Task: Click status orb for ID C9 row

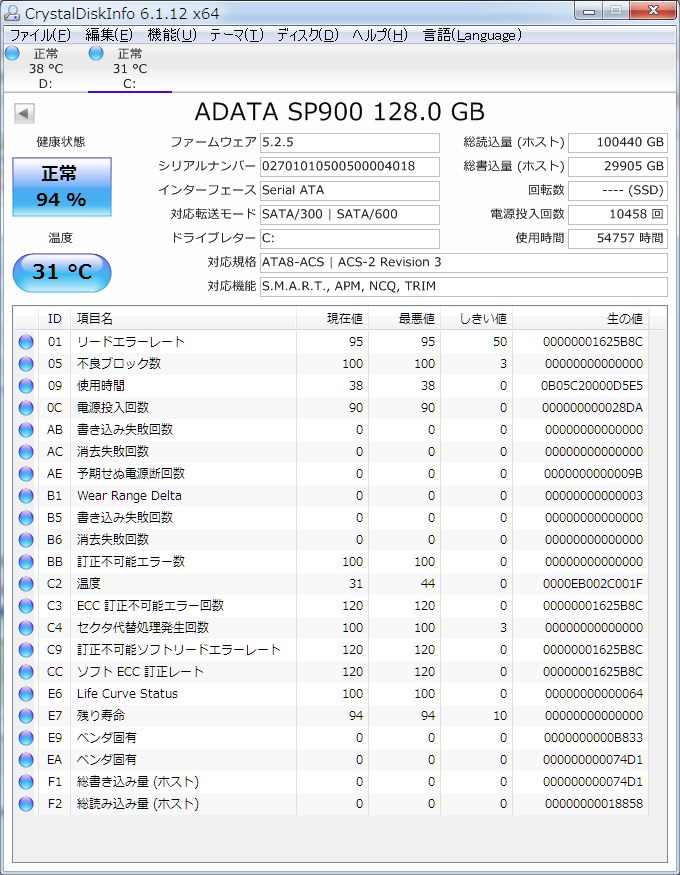Action: 26,650
